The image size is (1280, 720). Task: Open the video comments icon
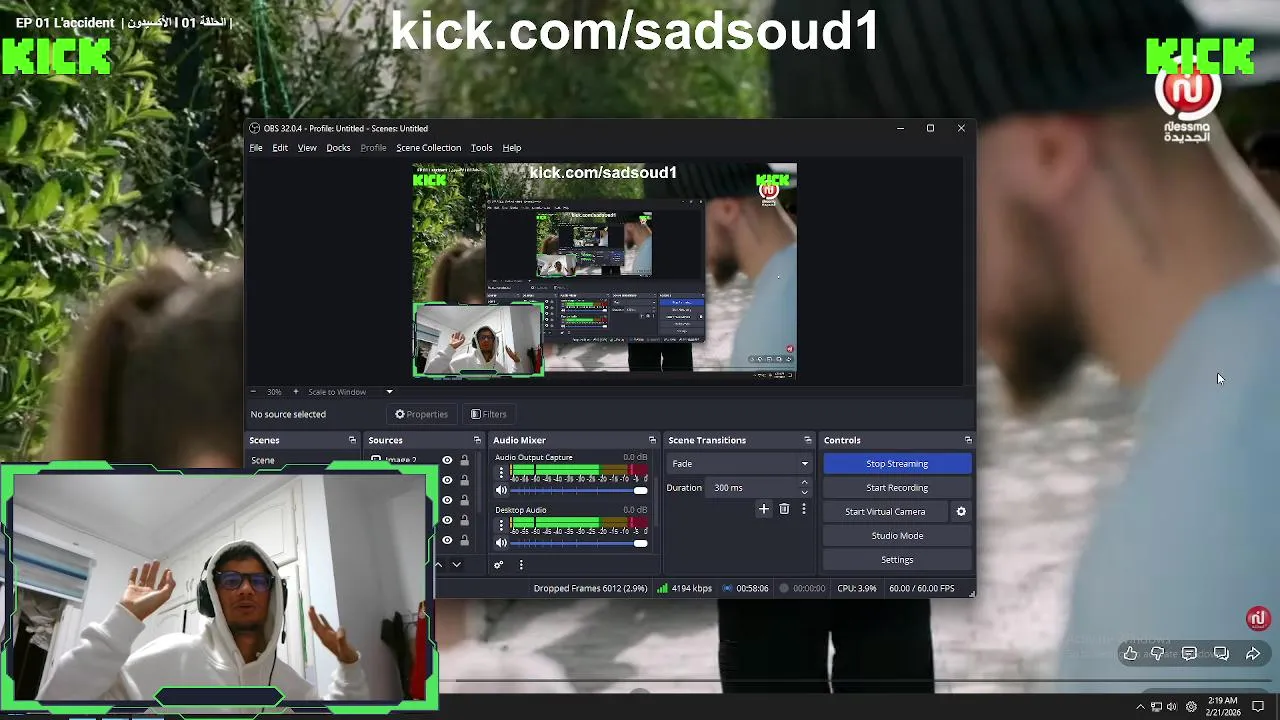pyautogui.click(x=1189, y=653)
